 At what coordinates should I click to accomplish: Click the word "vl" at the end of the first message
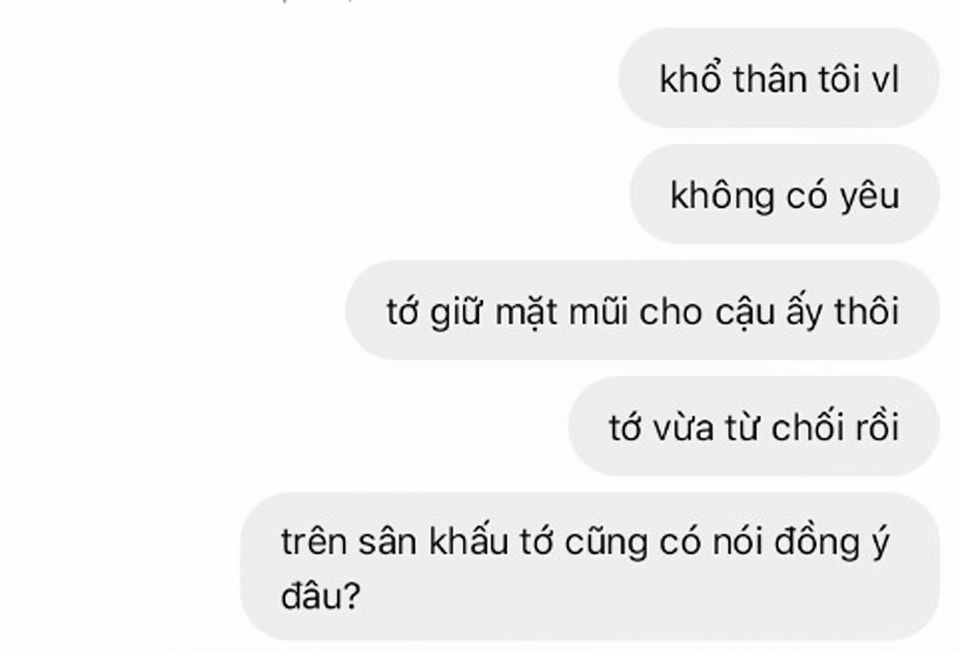885,80
